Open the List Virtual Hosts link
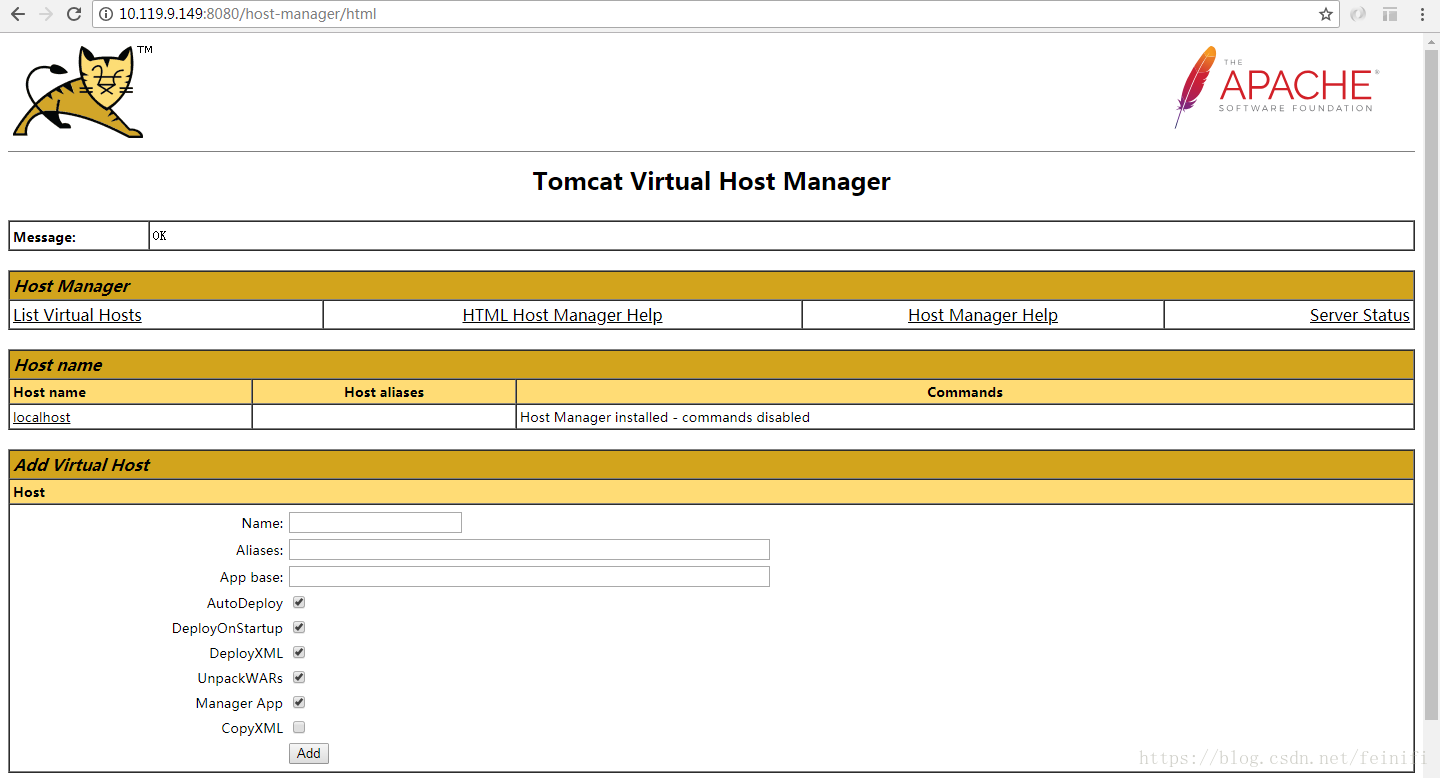Screen dimensions: 1440x778 click(x=77, y=315)
